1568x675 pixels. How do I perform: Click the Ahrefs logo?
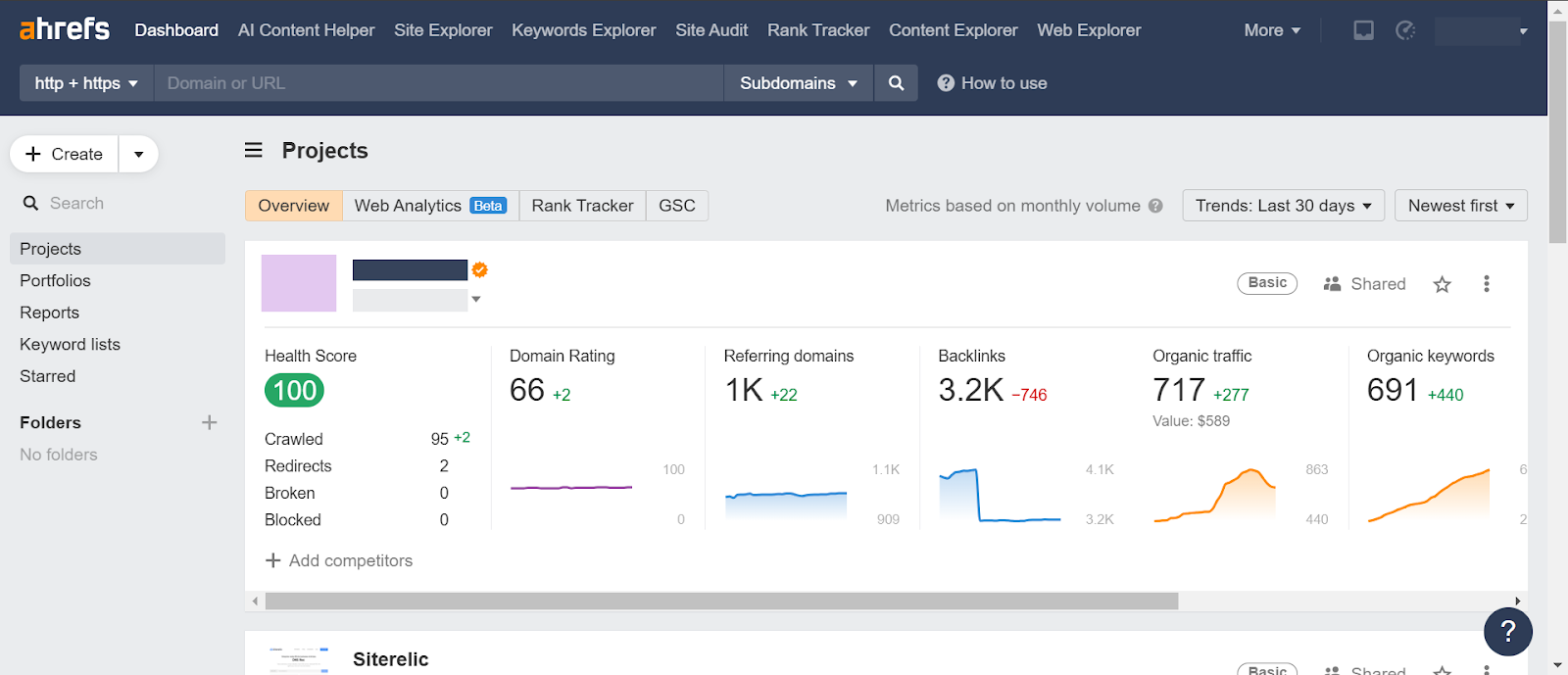coord(65,29)
